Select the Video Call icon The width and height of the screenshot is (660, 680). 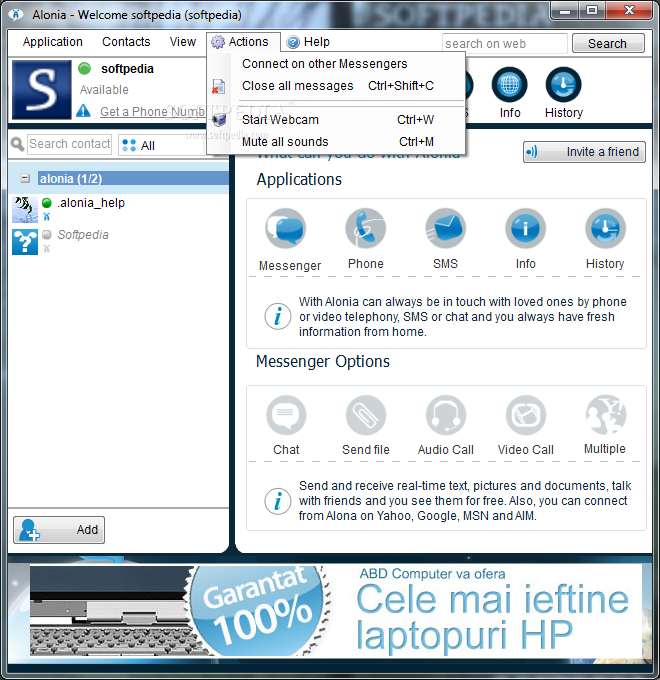click(525, 415)
